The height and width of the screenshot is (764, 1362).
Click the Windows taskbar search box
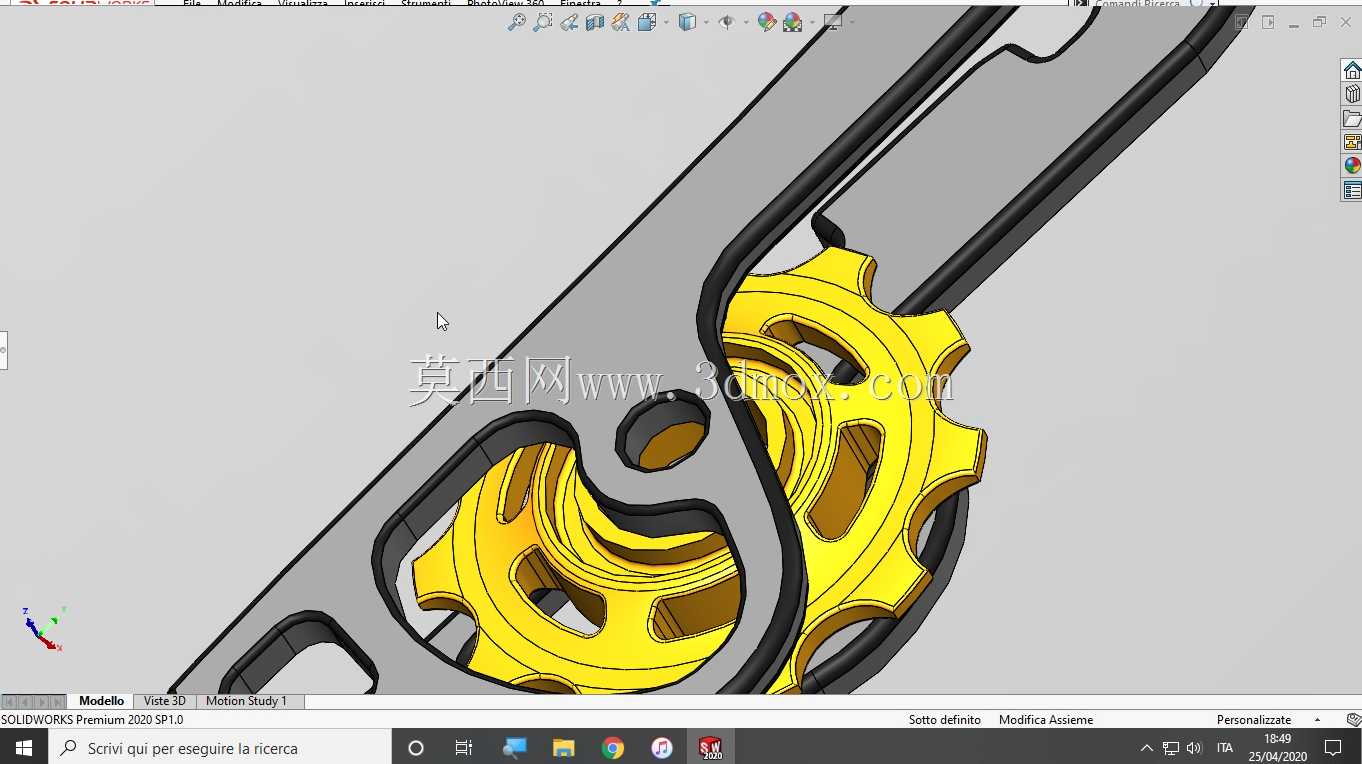click(x=220, y=748)
